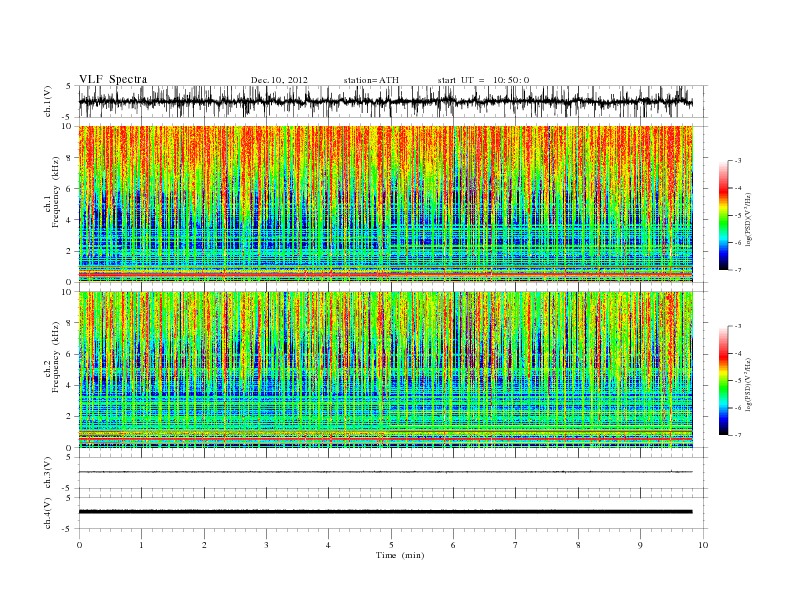This screenshot has width=792, height=612.
Task: Click the '-5' label on ch.1 color bar
Action: coord(737,216)
